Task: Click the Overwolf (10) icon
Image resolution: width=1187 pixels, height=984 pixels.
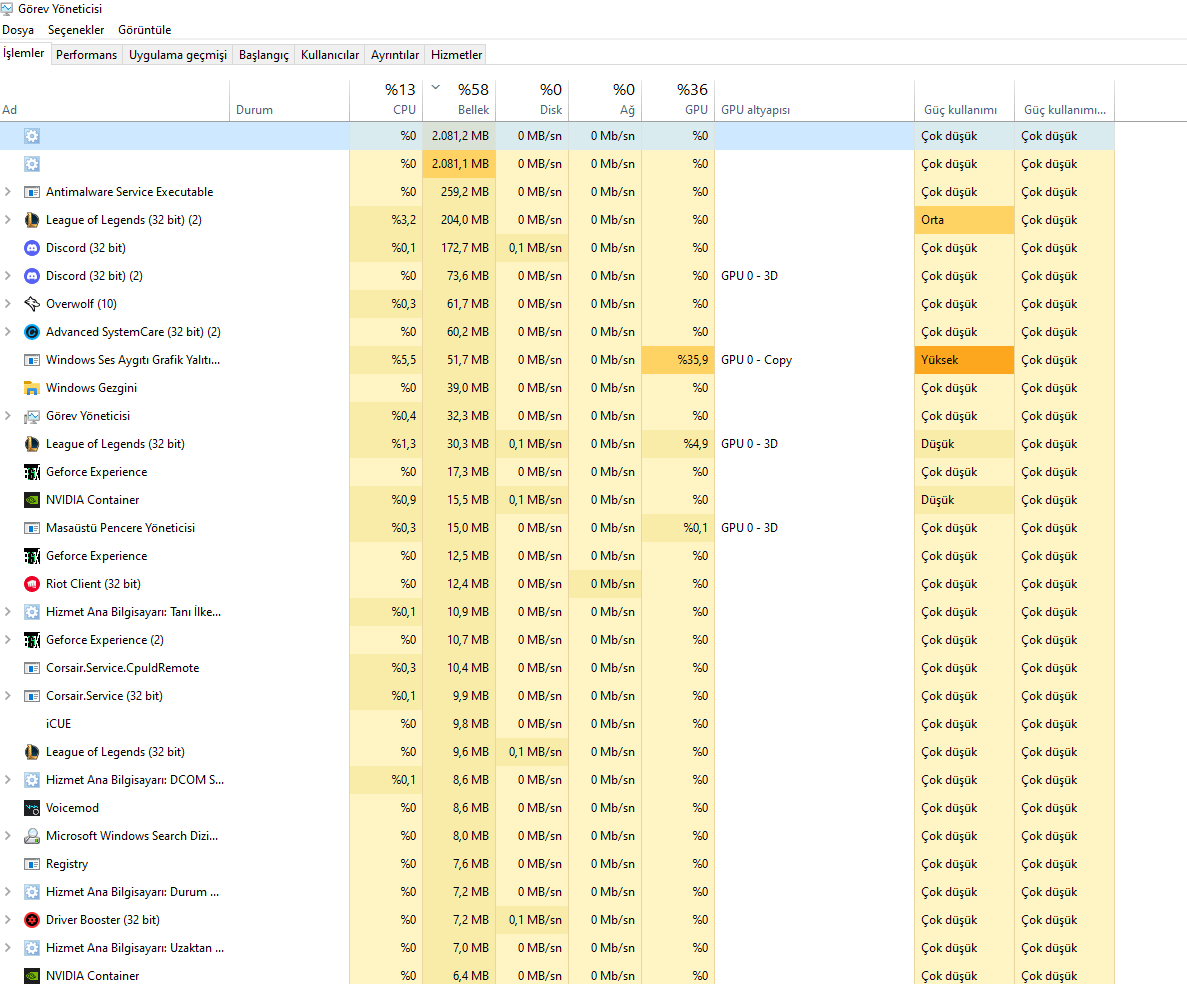Action: coord(32,304)
